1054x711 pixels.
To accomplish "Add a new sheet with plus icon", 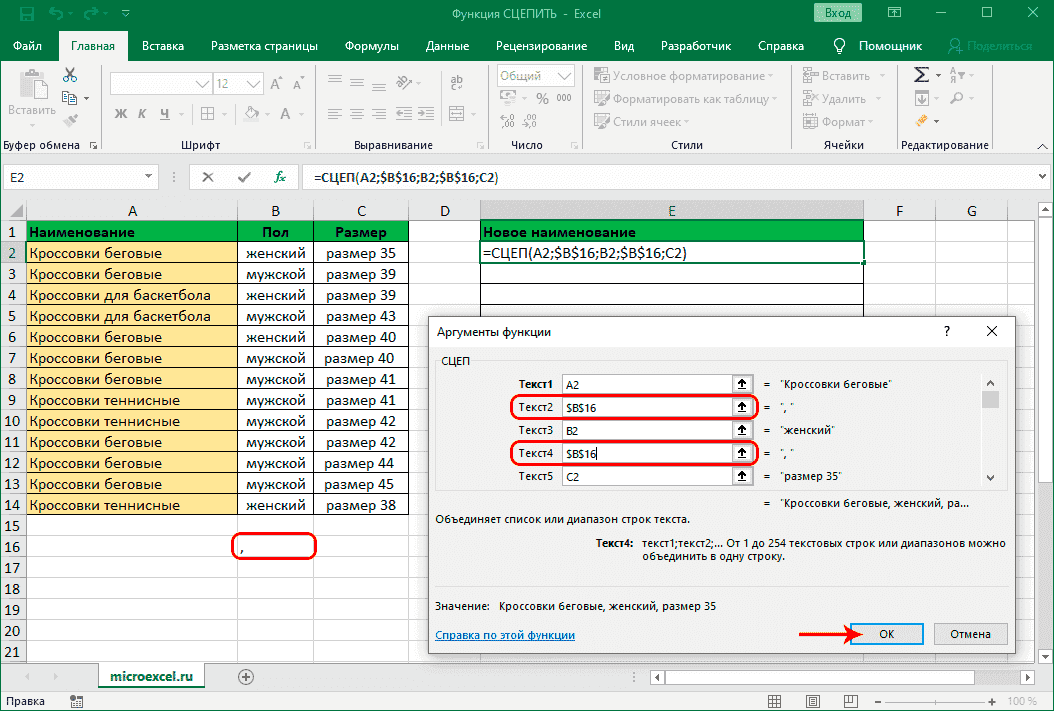I will pos(245,676).
